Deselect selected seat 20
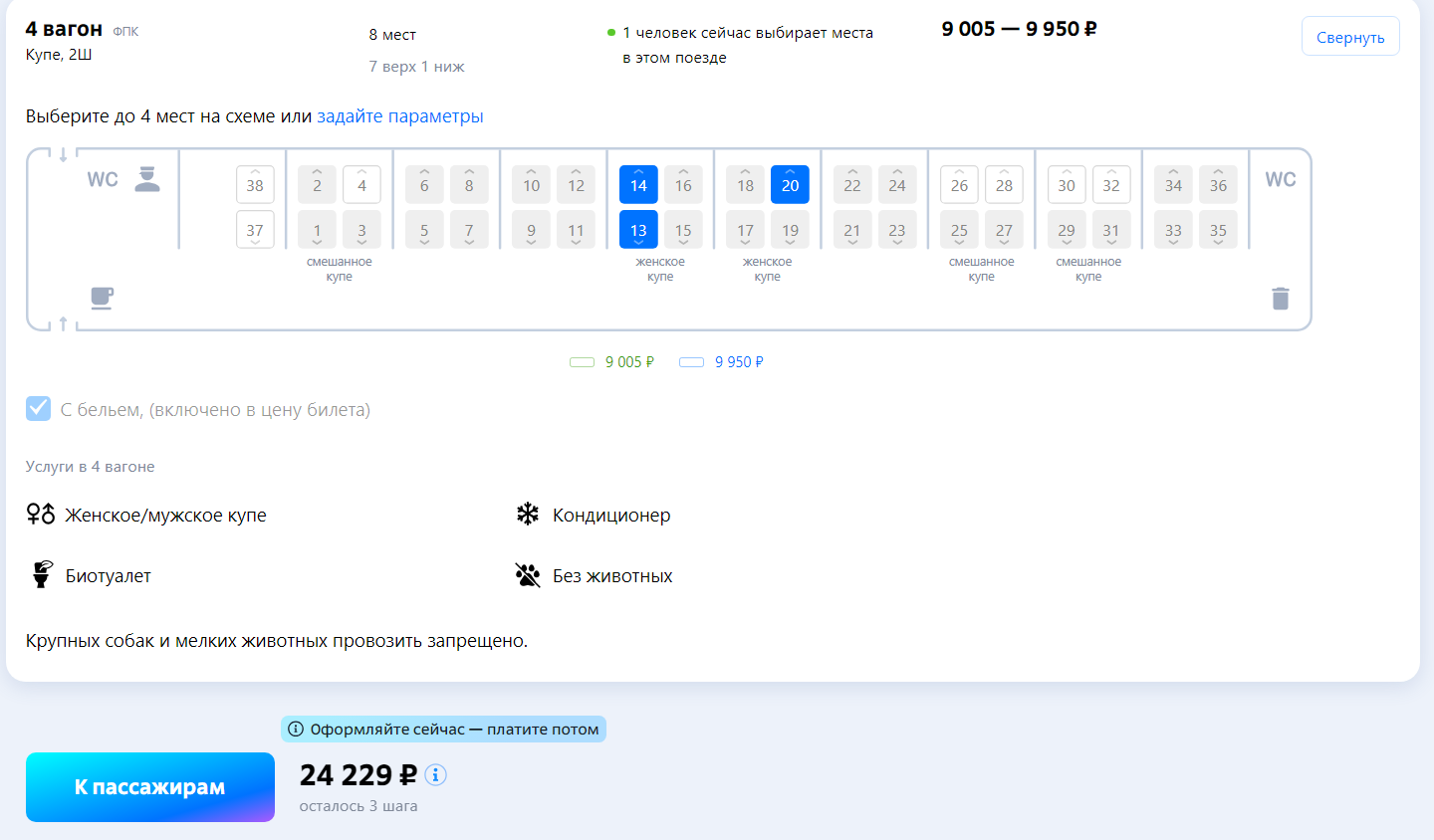Screen dimensions: 1434x840 pos(790,185)
